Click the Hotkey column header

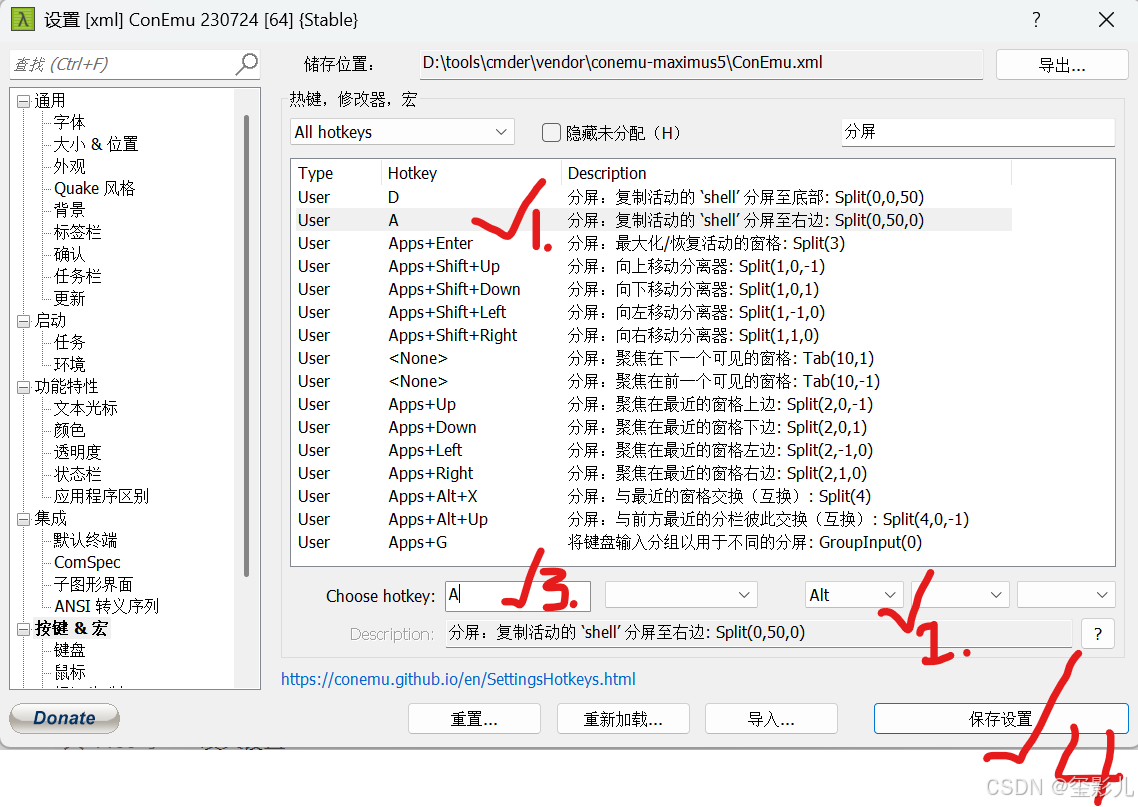click(x=470, y=173)
